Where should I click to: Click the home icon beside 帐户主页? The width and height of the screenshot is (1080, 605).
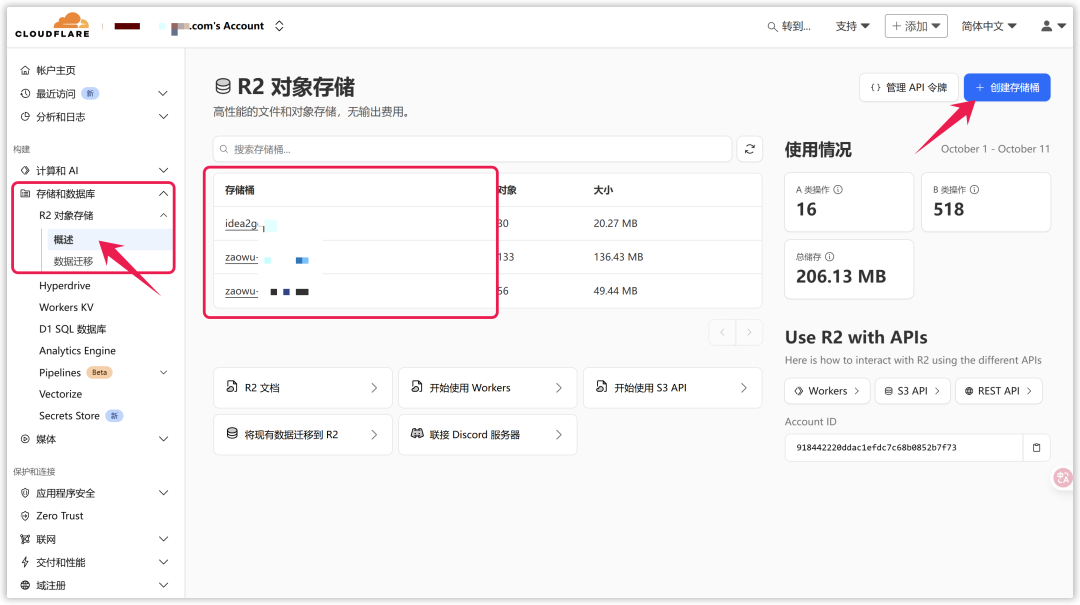pyautogui.click(x=25, y=70)
